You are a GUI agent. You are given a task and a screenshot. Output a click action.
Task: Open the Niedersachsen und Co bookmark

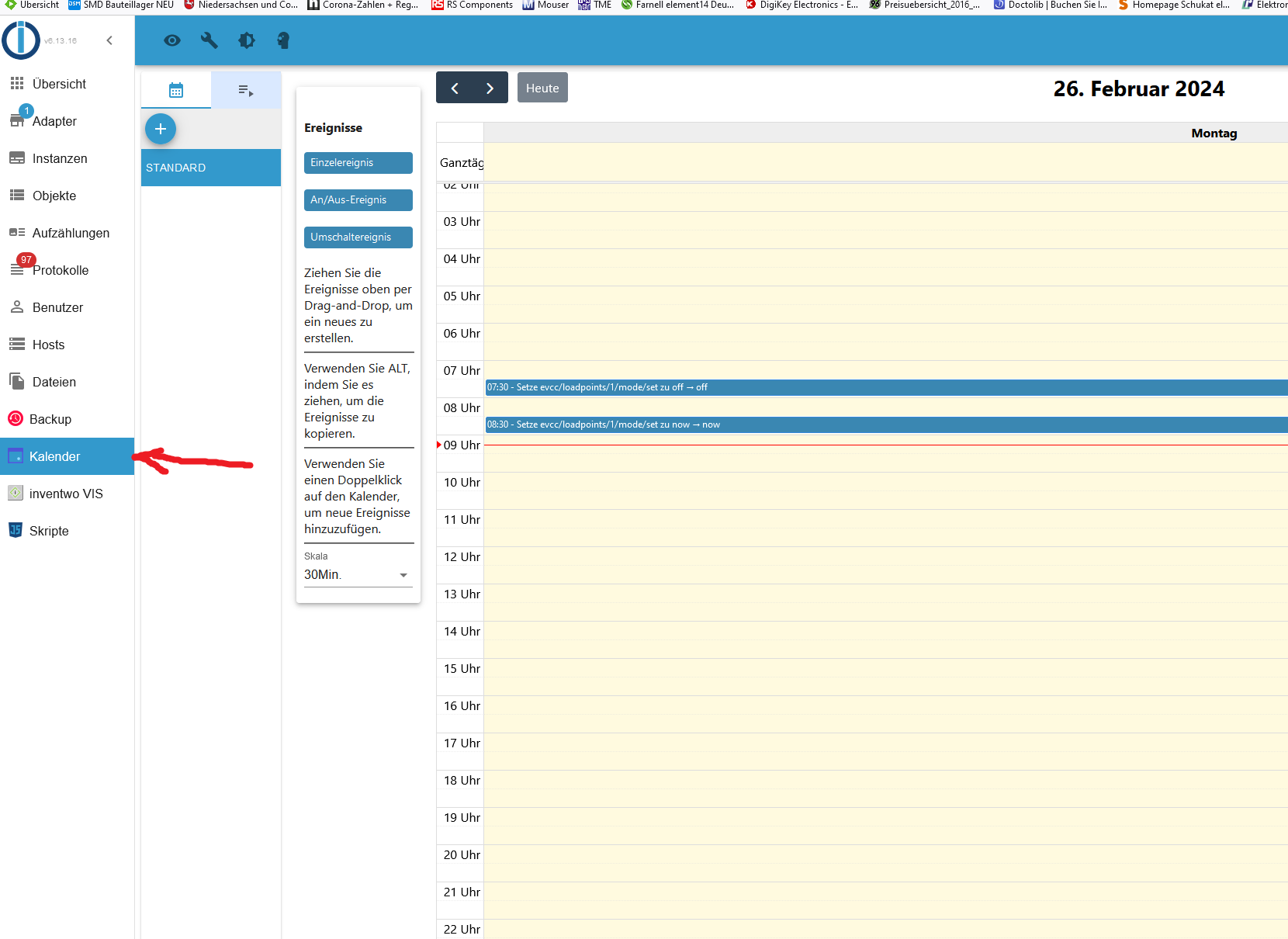pyautogui.click(x=241, y=5)
